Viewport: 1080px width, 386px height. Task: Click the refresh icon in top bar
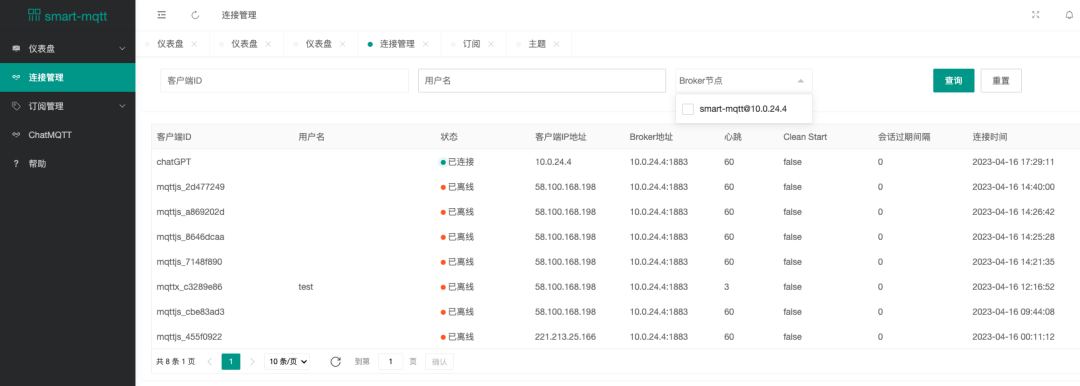[x=195, y=14]
